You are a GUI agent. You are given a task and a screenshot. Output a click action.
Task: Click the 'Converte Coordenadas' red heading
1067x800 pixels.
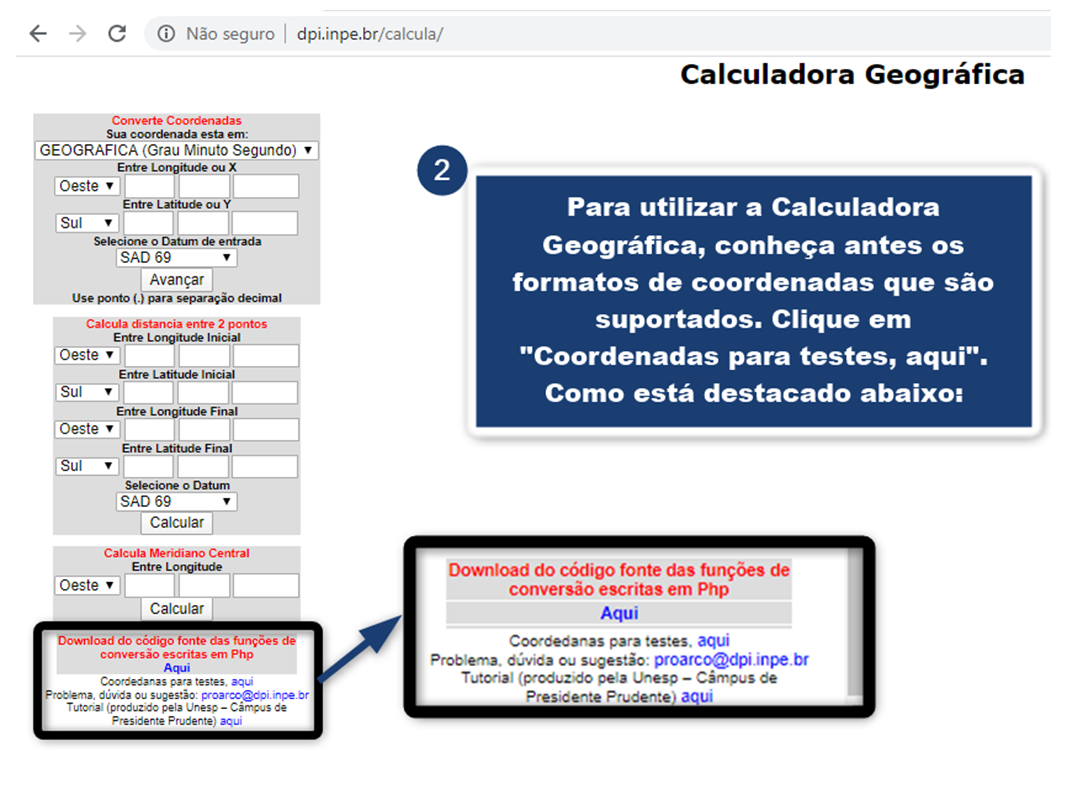pyautogui.click(x=177, y=120)
